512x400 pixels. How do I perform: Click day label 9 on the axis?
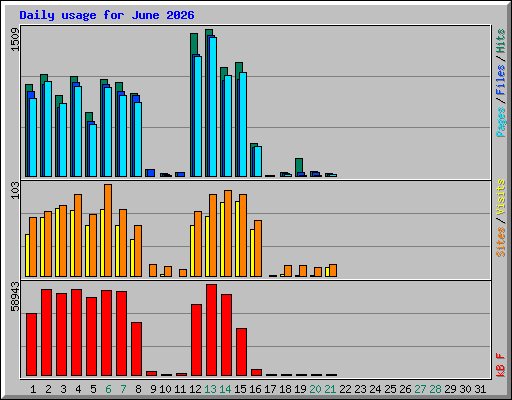pos(153,389)
